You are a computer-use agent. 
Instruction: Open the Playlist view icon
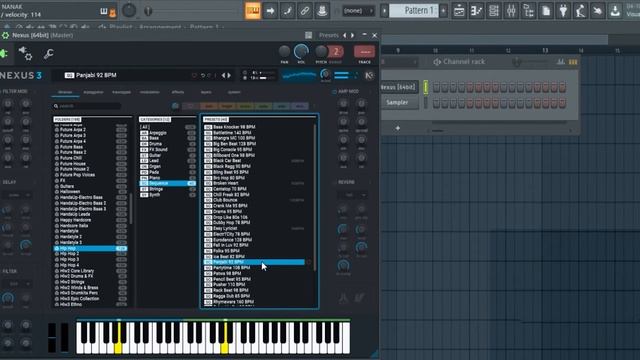click(459, 11)
